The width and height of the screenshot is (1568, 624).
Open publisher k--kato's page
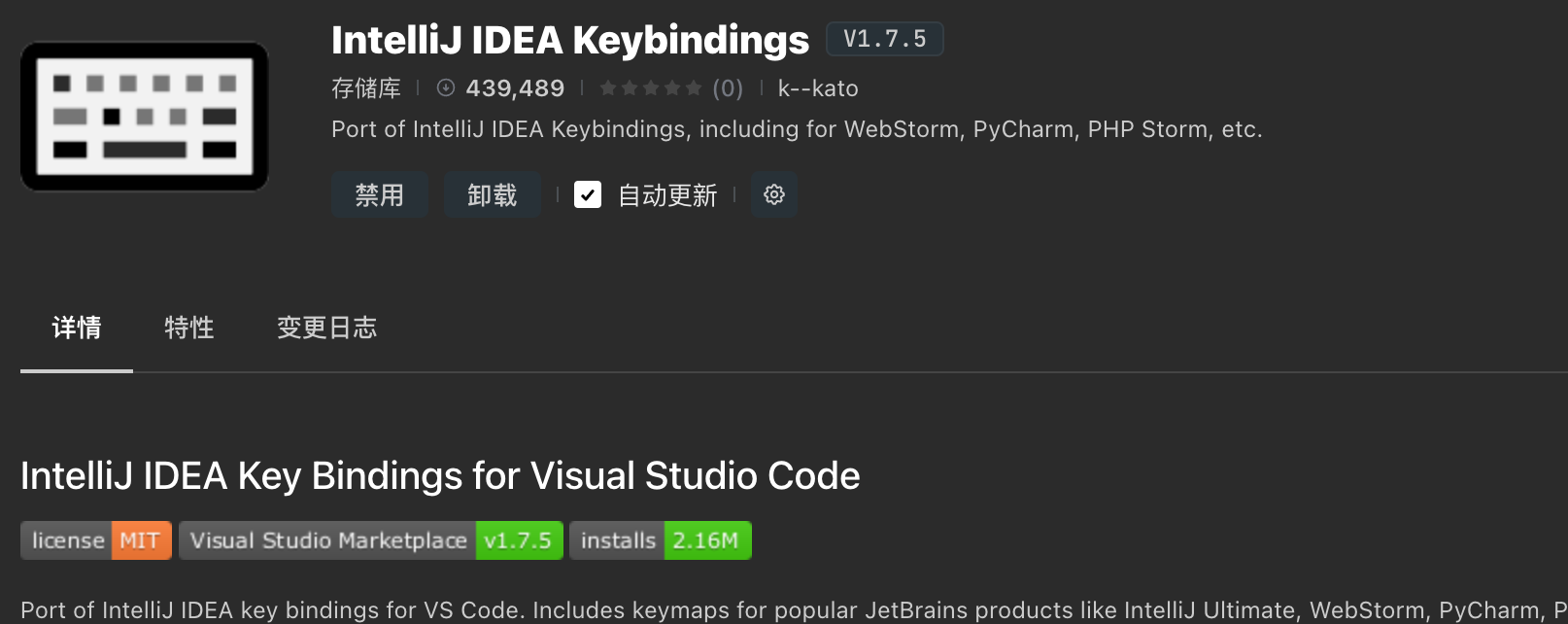coord(818,88)
